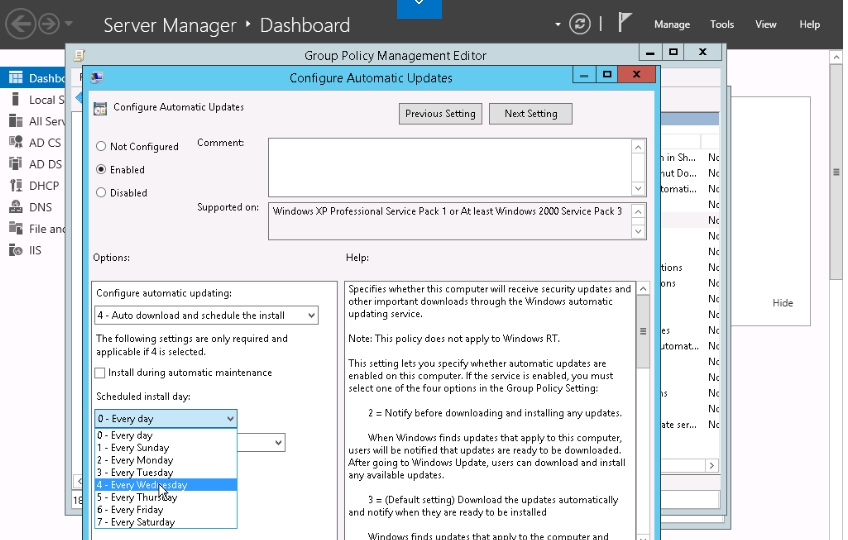The width and height of the screenshot is (848, 540).
Task: Select the Disabled radio button
Action: click(101, 193)
